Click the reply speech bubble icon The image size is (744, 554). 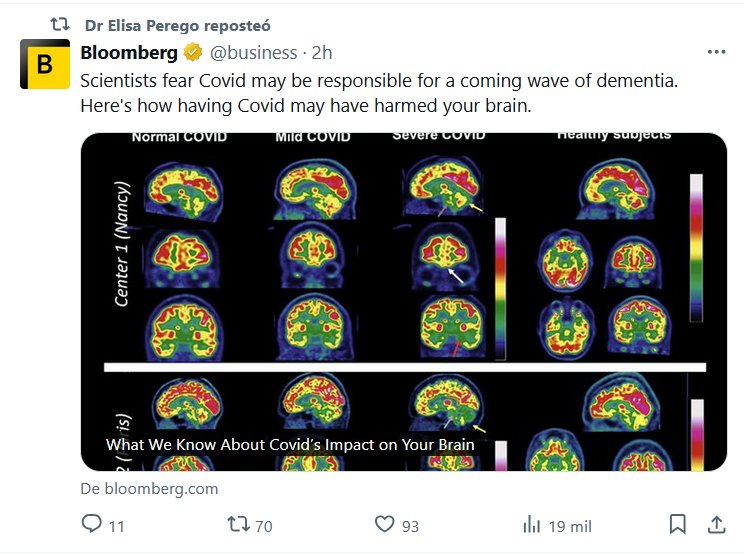pyautogui.click(x=92, y=524)
